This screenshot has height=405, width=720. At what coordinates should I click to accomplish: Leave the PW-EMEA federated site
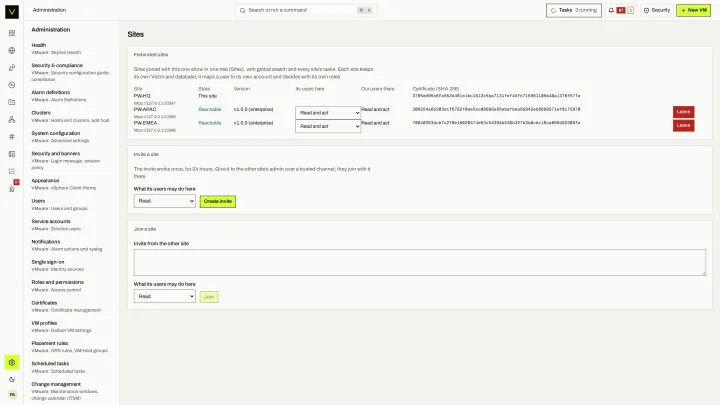[x=683, y=125]
